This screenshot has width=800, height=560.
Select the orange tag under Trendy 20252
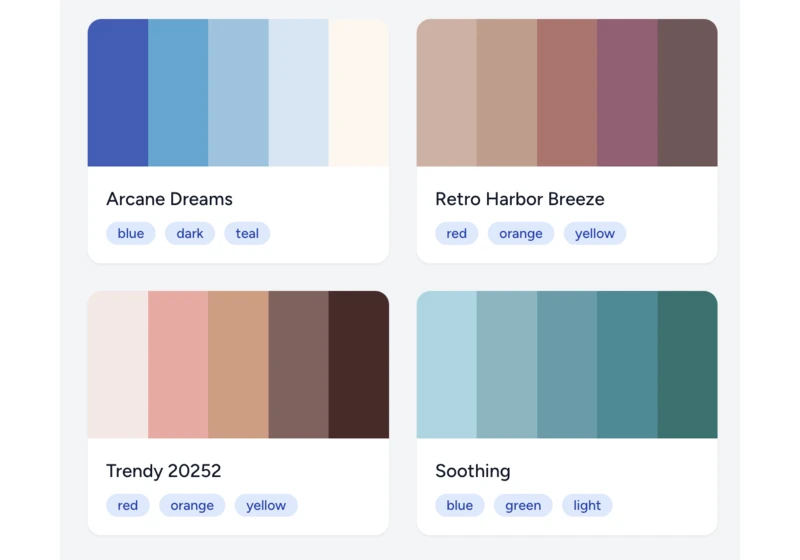[192, 505]
